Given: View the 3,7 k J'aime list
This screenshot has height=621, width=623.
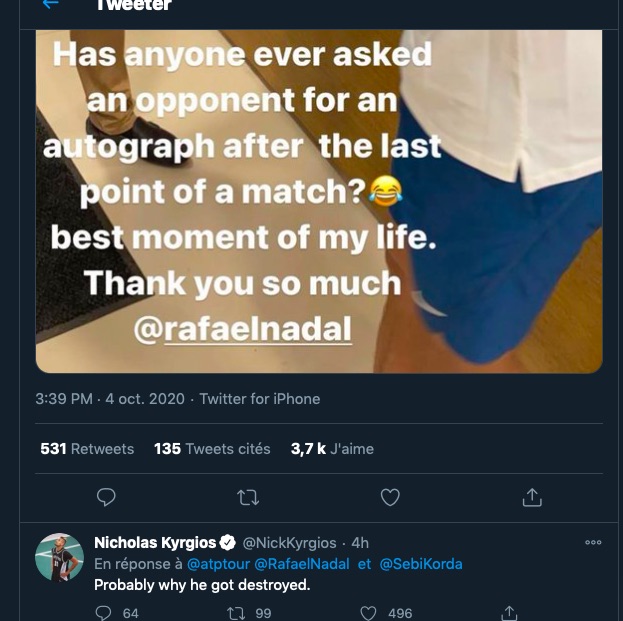Looking at the screenshot, I should coord(332,449).
